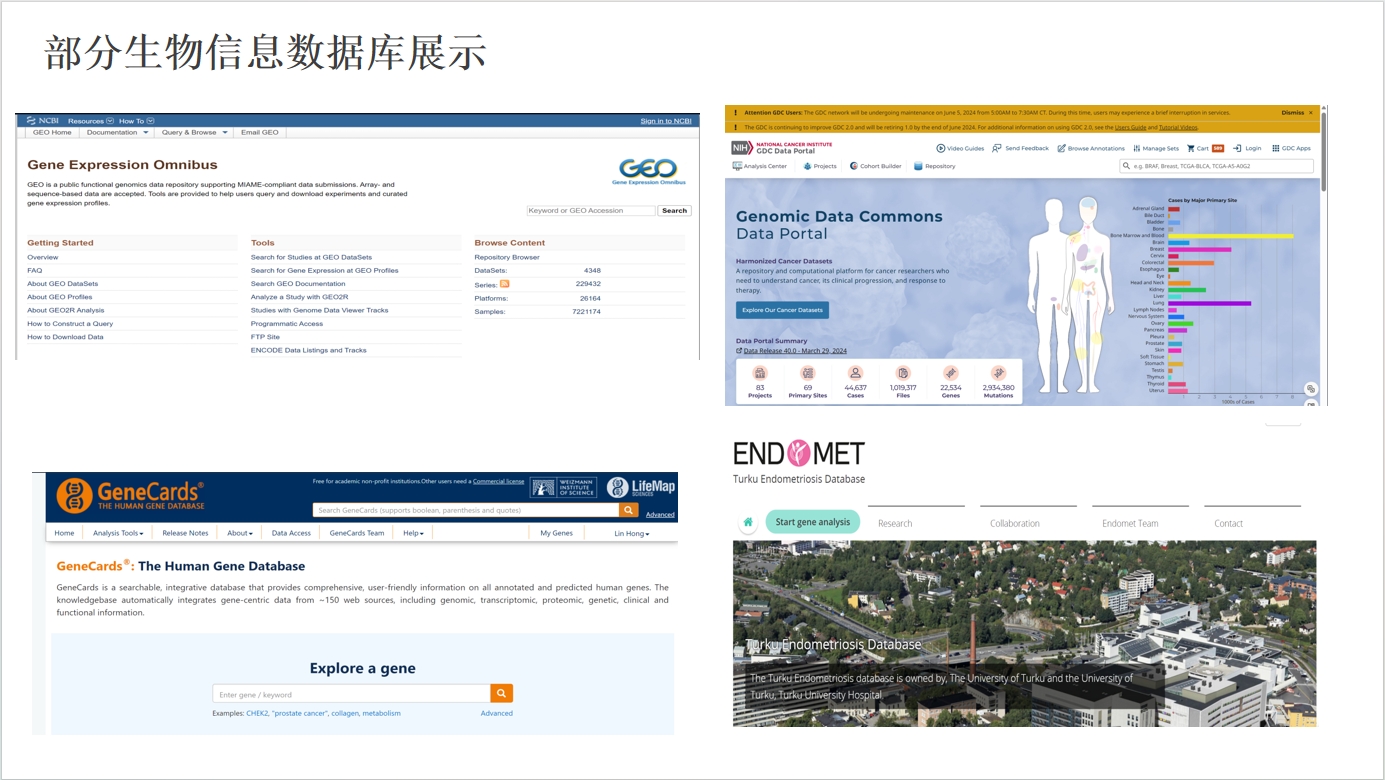Viewport: 1385px width, 780px height.
Task: Click the 22,534 Genes summary icon
Action: click(950, 373)
